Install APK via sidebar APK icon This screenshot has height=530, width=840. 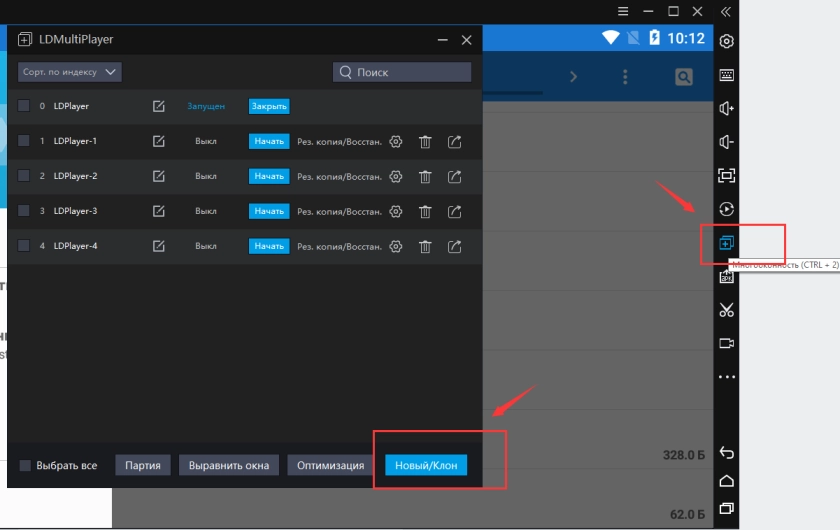726,277
